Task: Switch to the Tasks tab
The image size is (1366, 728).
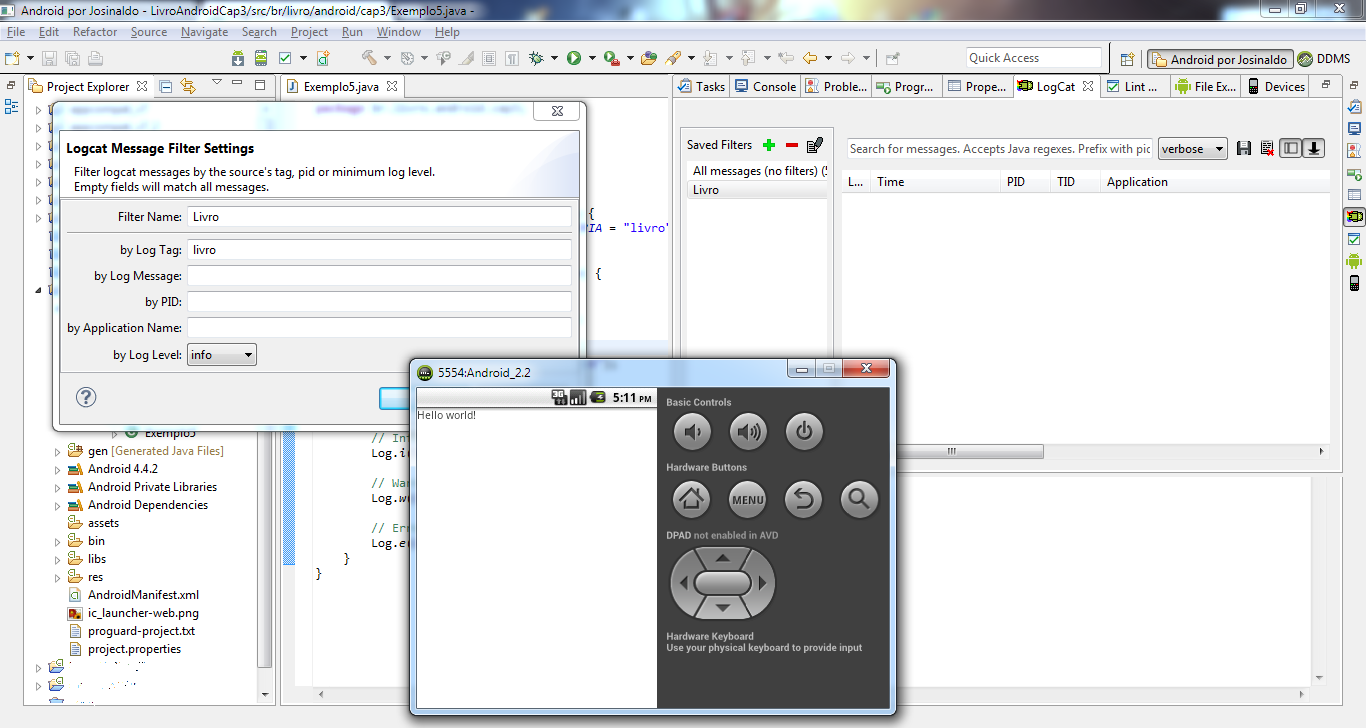Action: pos(701,86)
